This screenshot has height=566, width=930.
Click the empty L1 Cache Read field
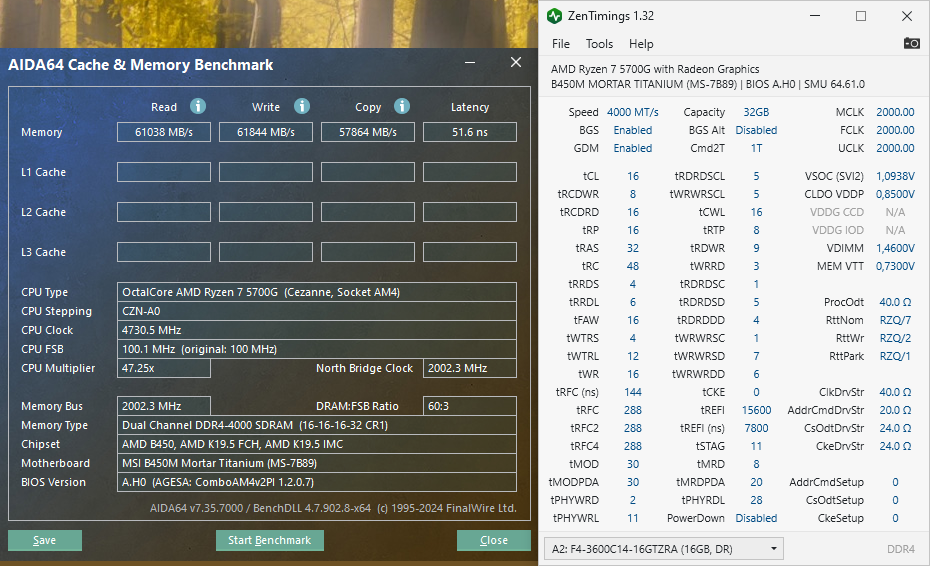click(164, 172)
